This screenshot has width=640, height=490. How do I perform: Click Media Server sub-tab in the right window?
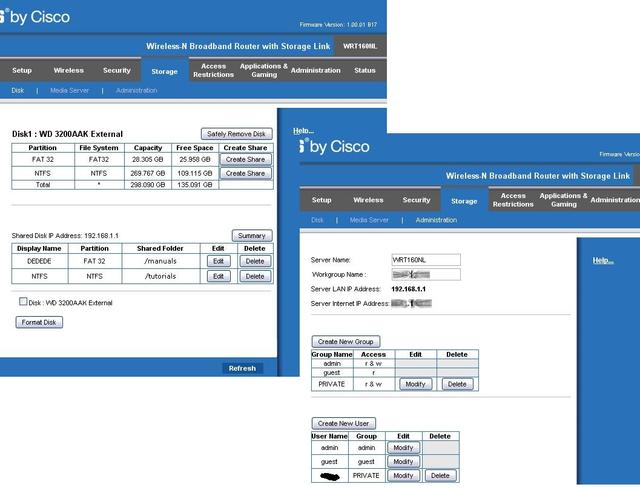pos(369,220)
